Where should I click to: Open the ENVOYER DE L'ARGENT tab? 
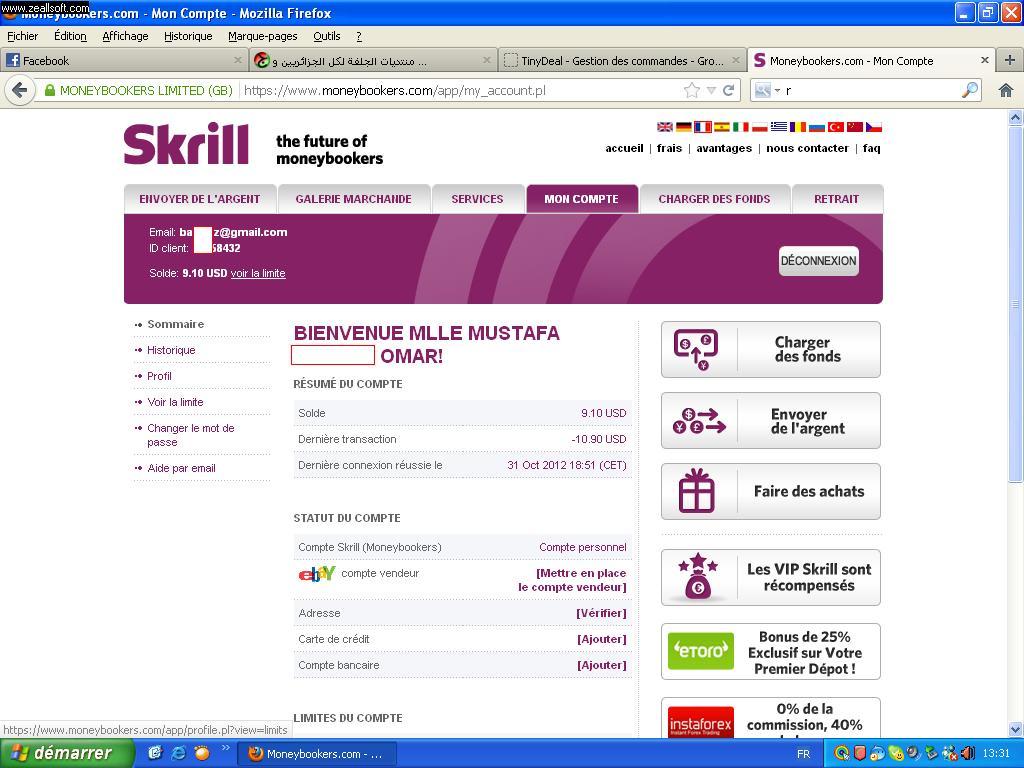200,199
